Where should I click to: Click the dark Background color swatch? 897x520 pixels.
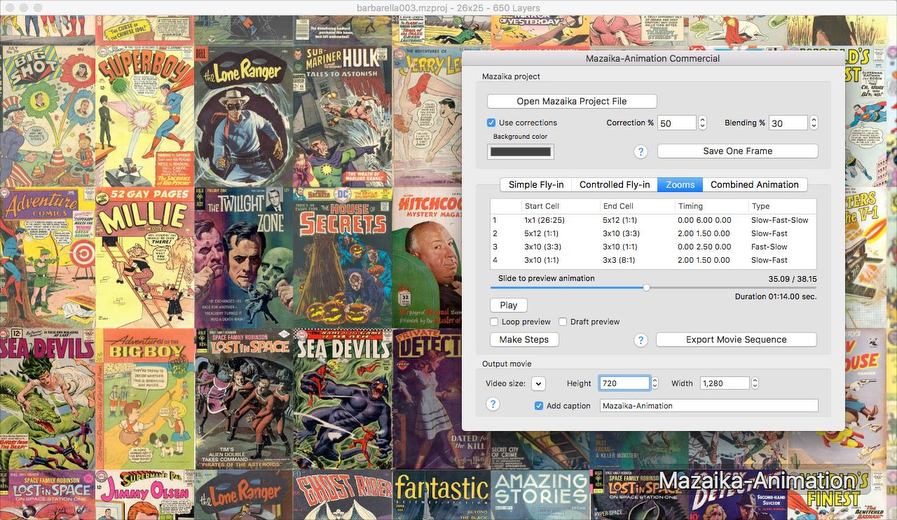click(x=521, y=152)
